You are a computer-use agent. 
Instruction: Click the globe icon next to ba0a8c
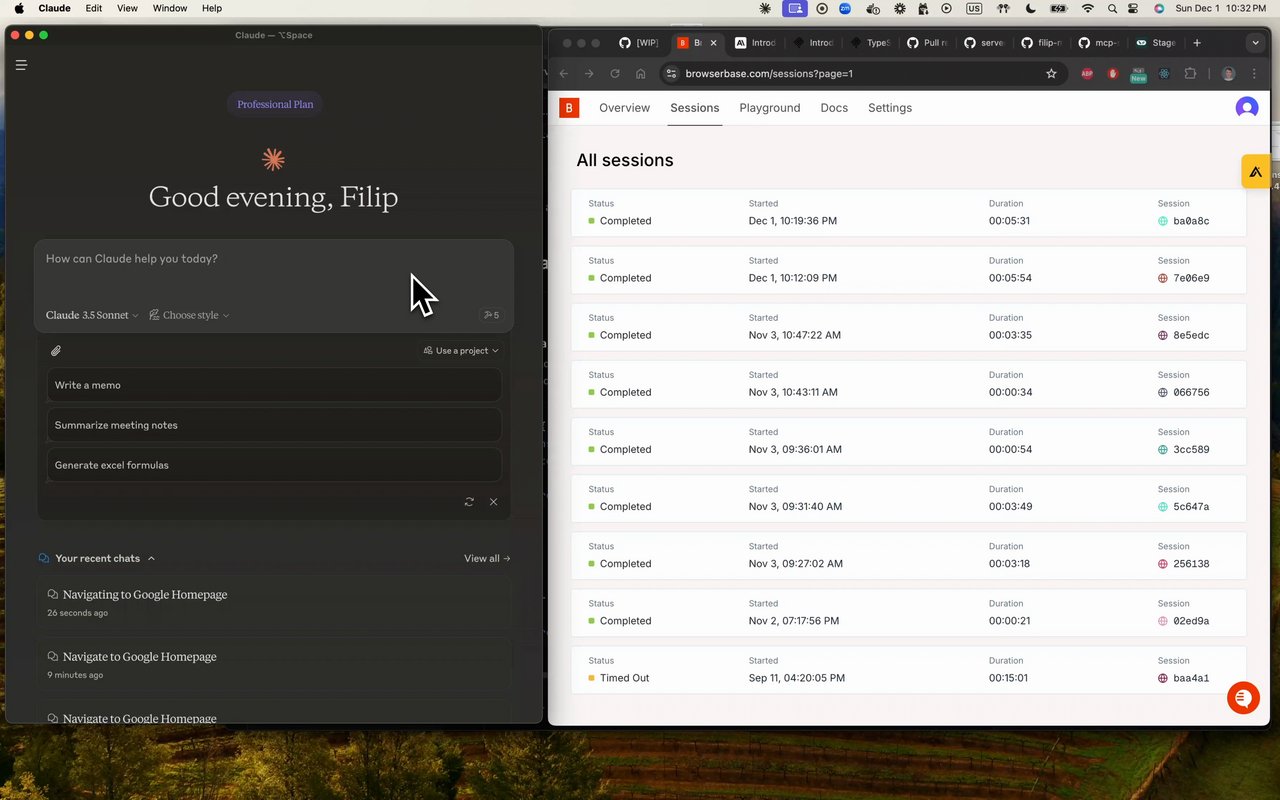tap(1163, 221)
